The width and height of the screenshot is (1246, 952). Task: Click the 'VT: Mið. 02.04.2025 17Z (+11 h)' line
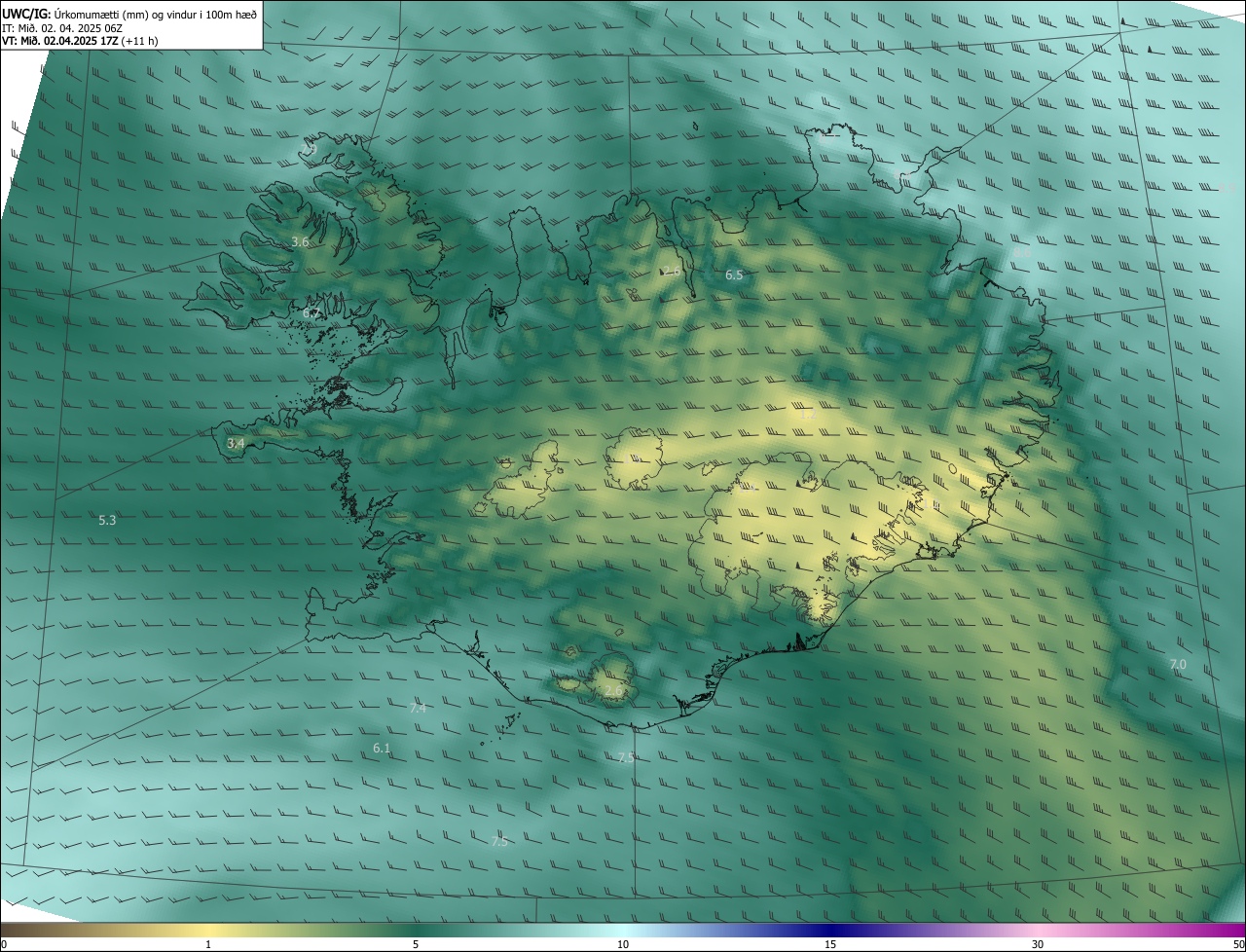(x=80, y=41)
